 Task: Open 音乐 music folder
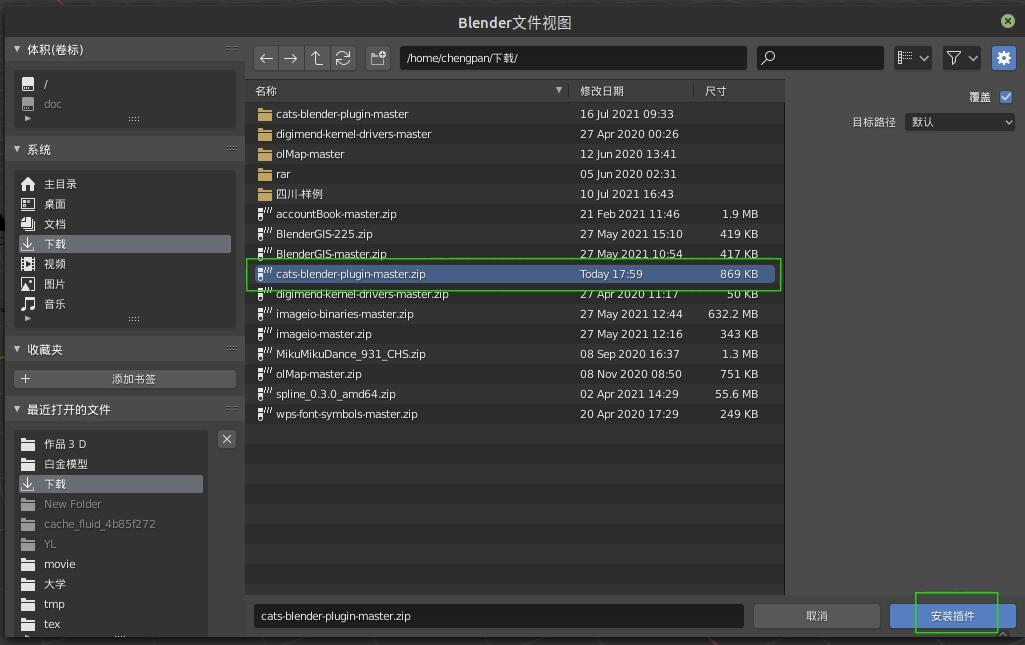point(125,304)
